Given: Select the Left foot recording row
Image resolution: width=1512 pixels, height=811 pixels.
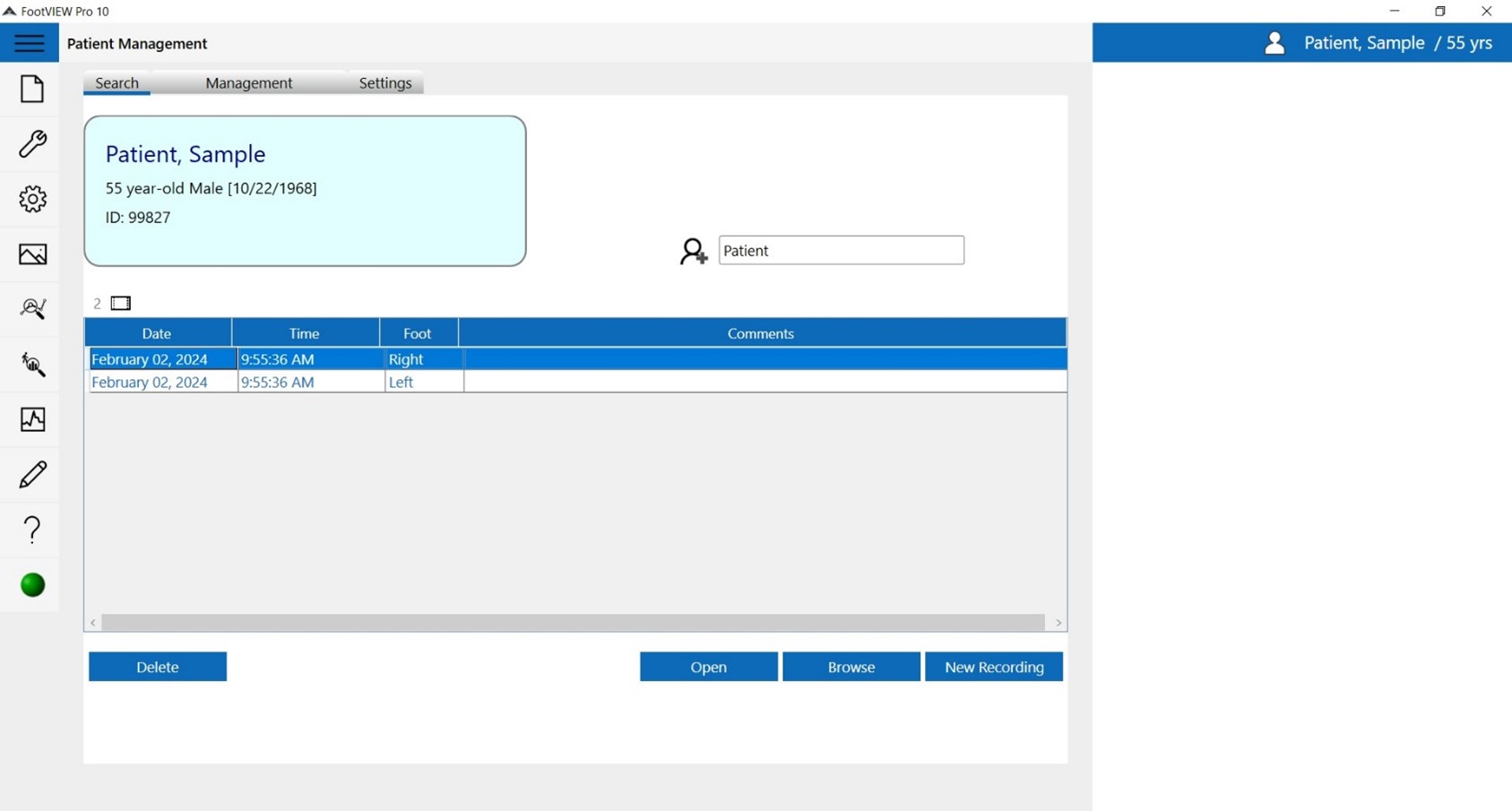Looking at the screenshot, I should coord(574,382).
